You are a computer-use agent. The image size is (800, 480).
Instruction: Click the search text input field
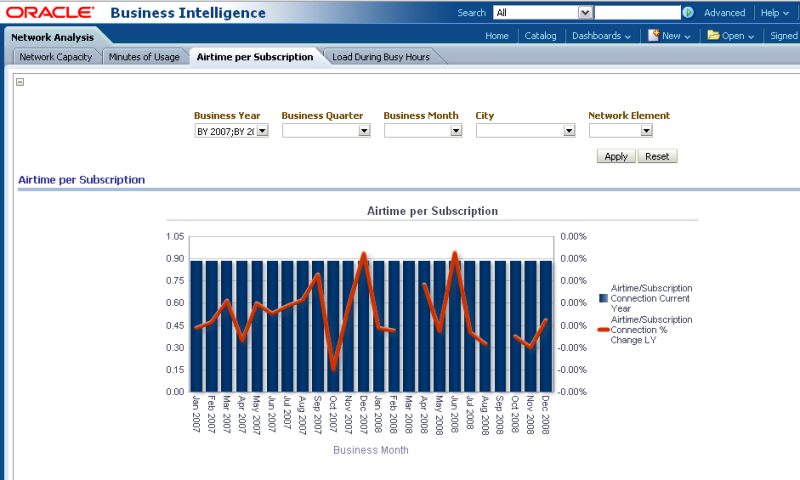tap(637, 12)
